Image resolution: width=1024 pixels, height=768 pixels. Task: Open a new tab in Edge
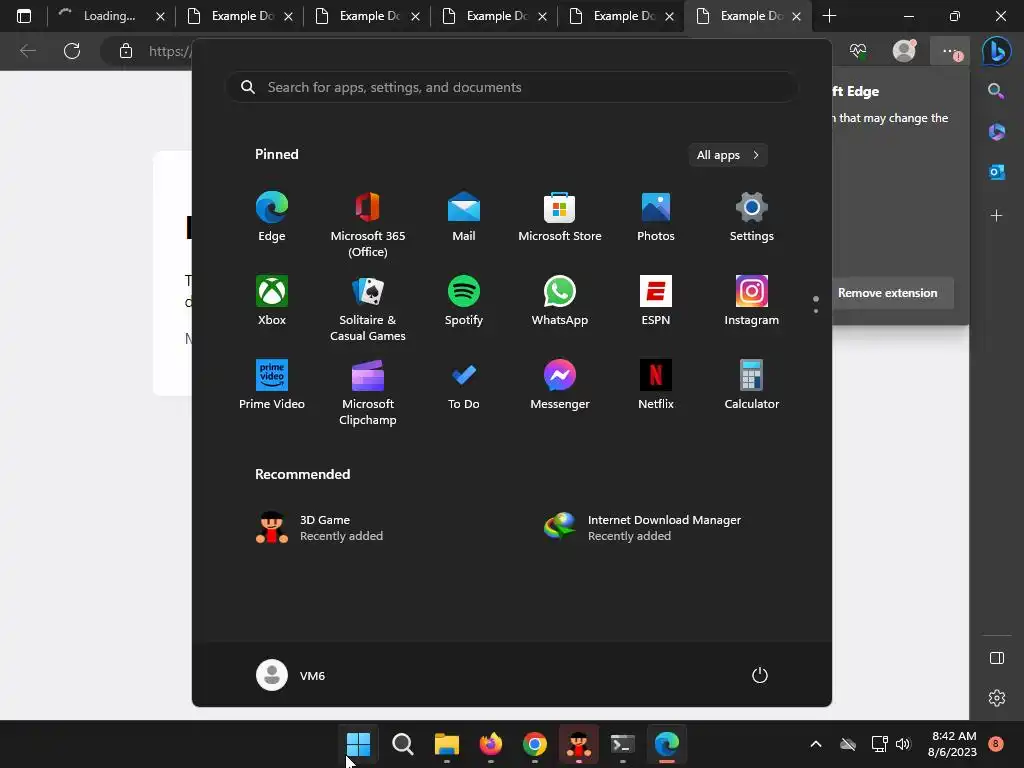tap(829, 16)
